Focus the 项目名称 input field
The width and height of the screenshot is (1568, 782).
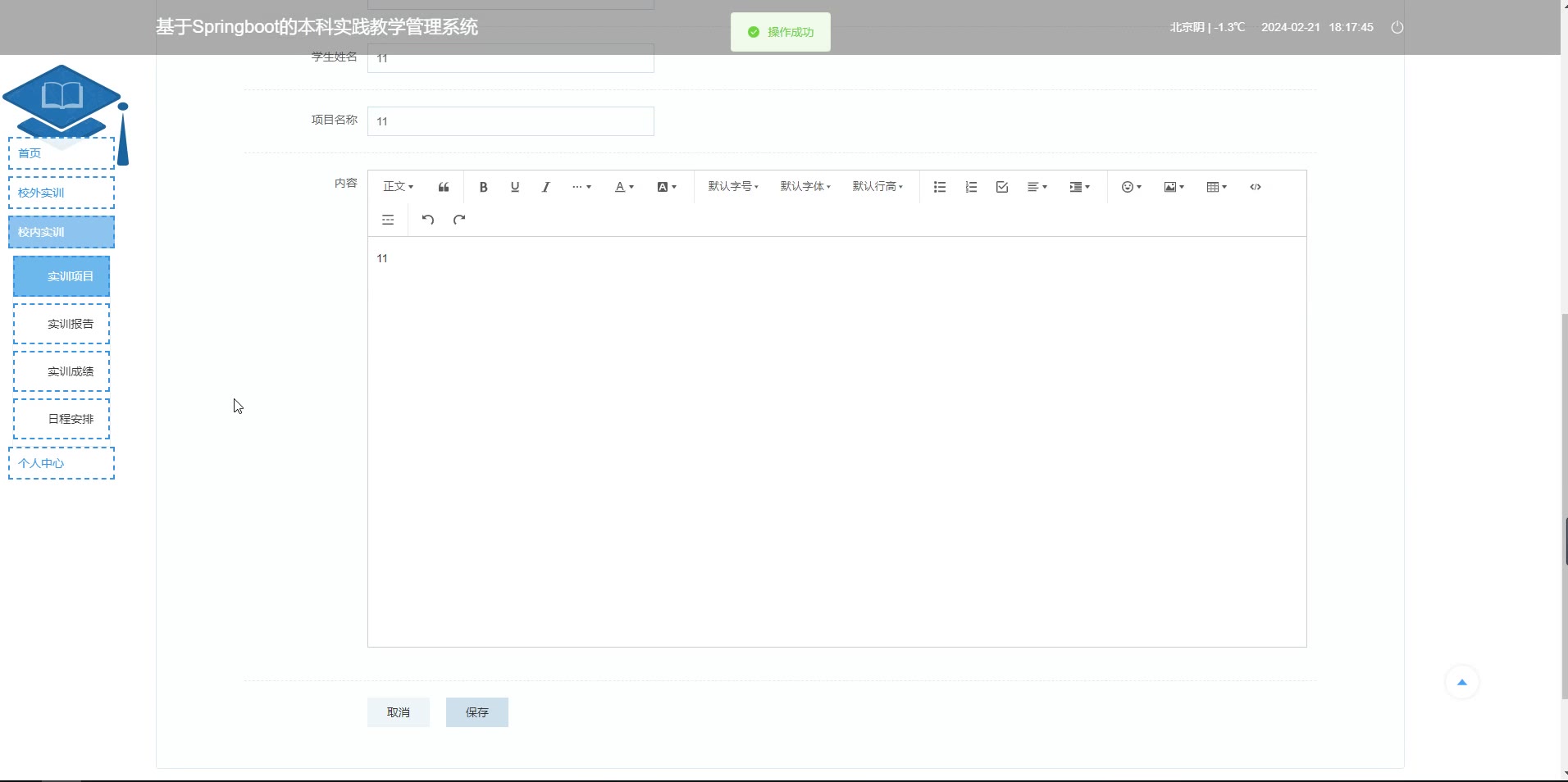click(511, 121)
